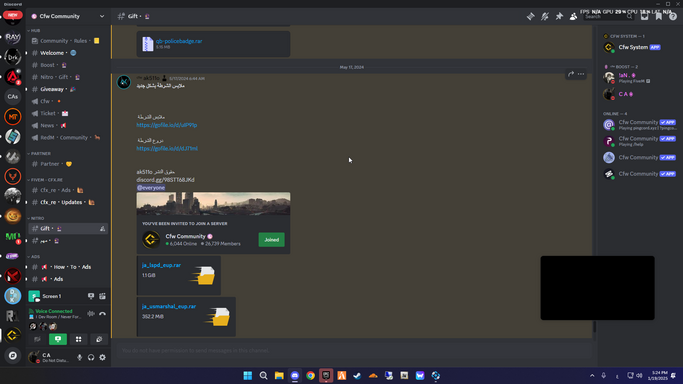Click the Joined button on server invite

[271, 239]
